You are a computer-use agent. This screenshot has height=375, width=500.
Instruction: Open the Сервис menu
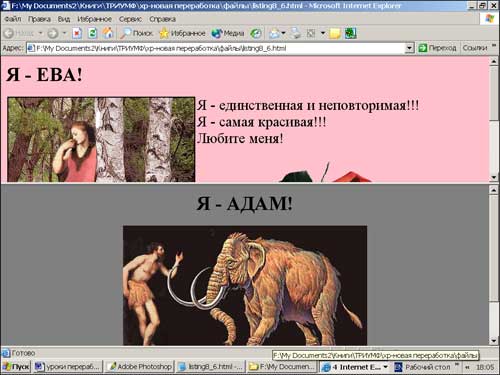coord(130,19)
